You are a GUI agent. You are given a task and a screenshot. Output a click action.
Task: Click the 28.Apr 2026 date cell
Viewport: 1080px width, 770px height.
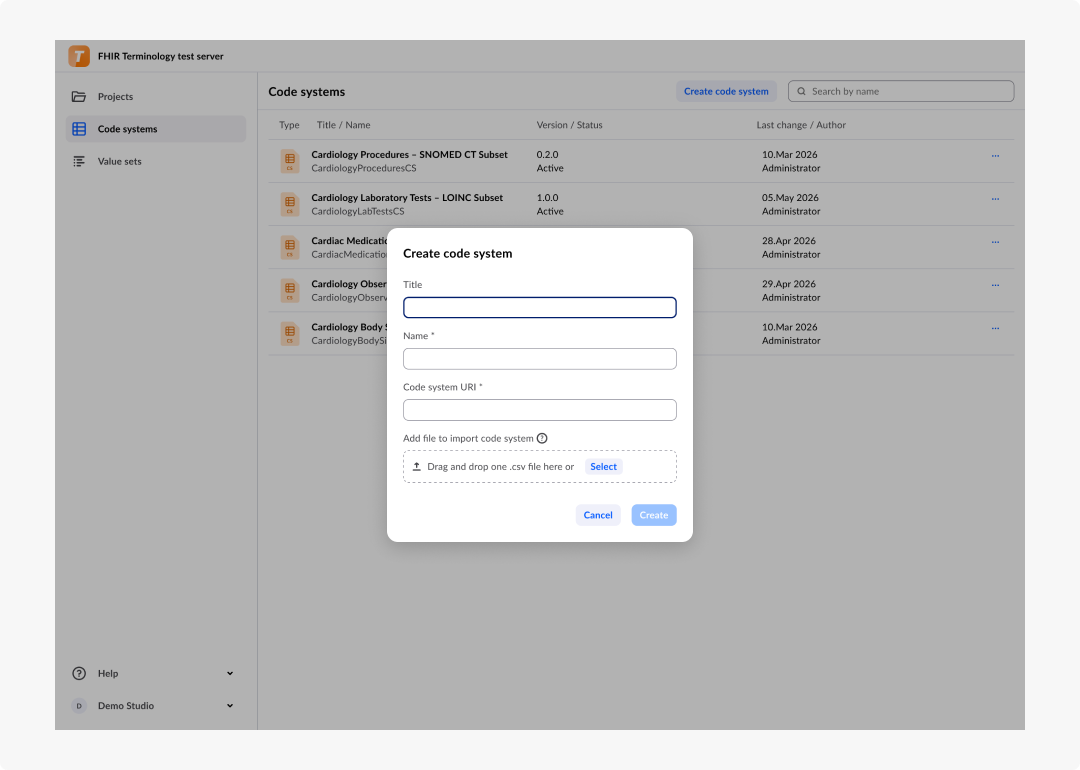[x=789, y=241]
